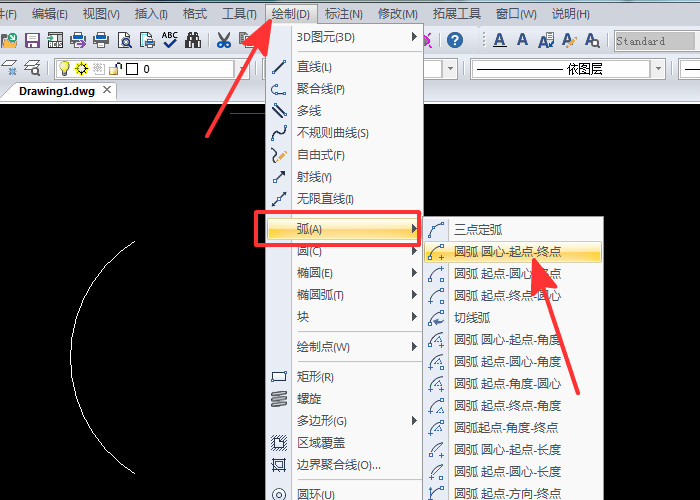Choose 切线弧 tangent arc option
700x500 pixels.
(472, 317)
